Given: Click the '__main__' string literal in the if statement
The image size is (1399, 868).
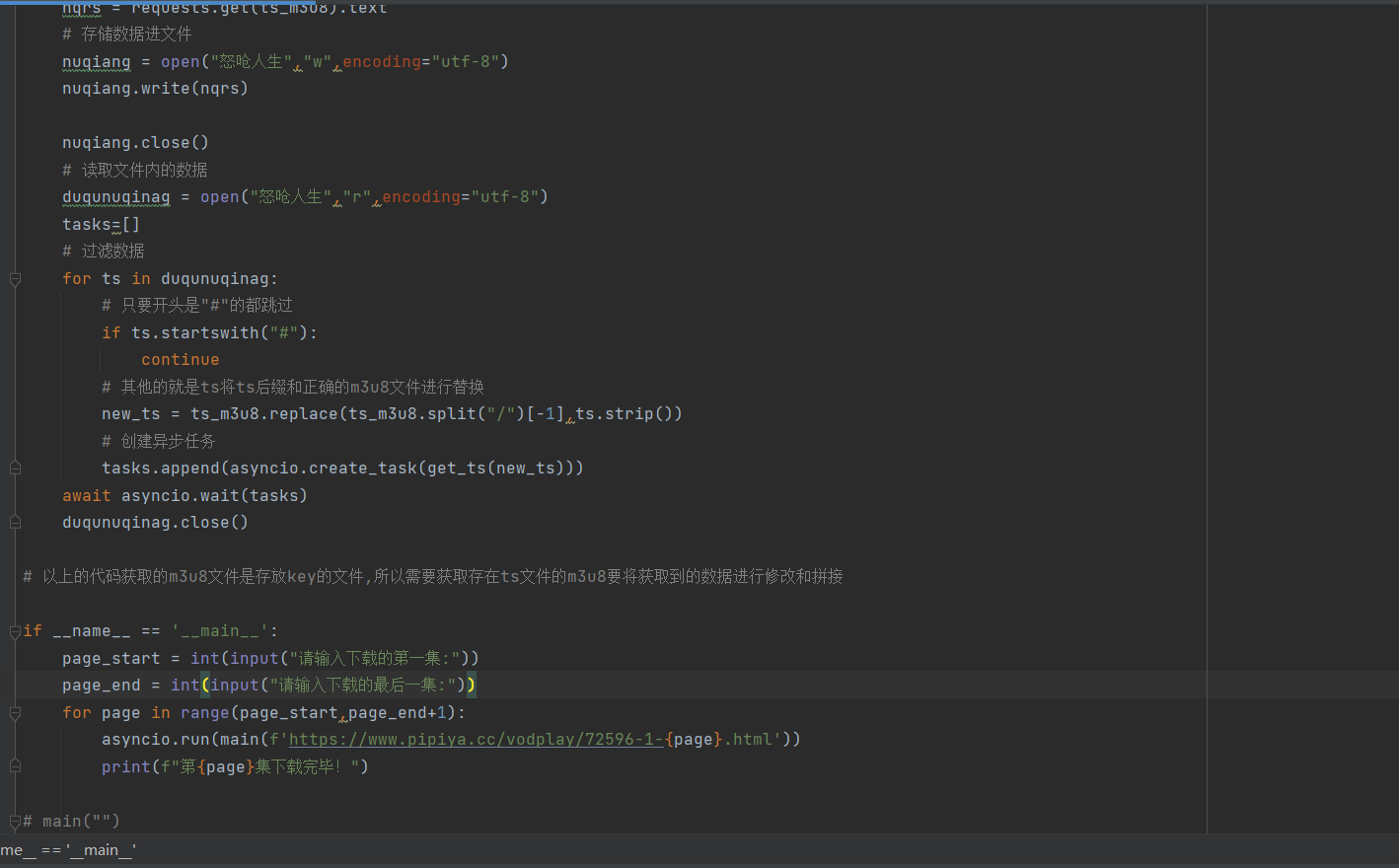Looking at the screenshot, I should pyautogui.click(x=219, y=631).
